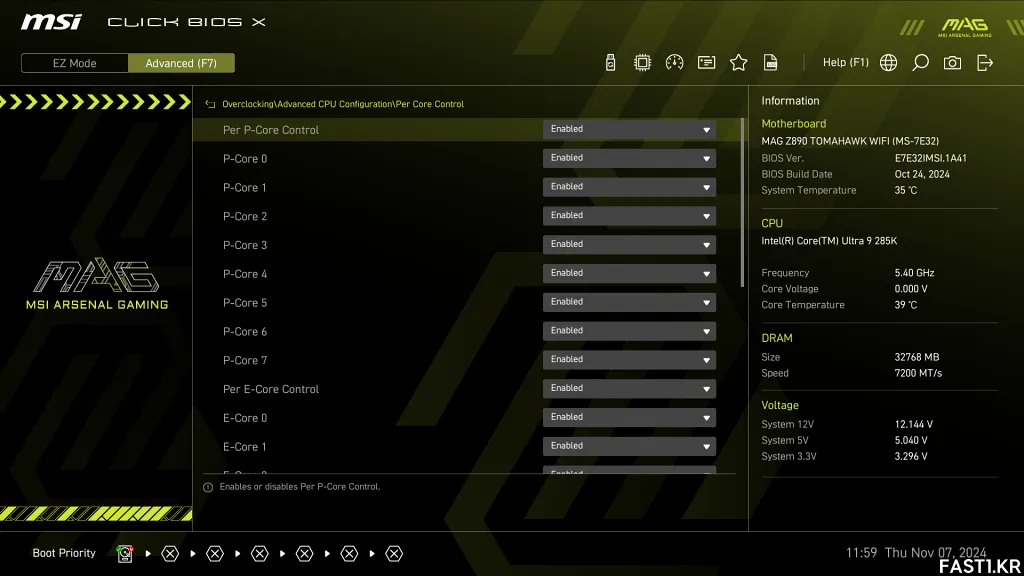Viewport: 1024px width, 576px height.
Task: Open P-Core 6 dropdown
Action: pos(629,330)
